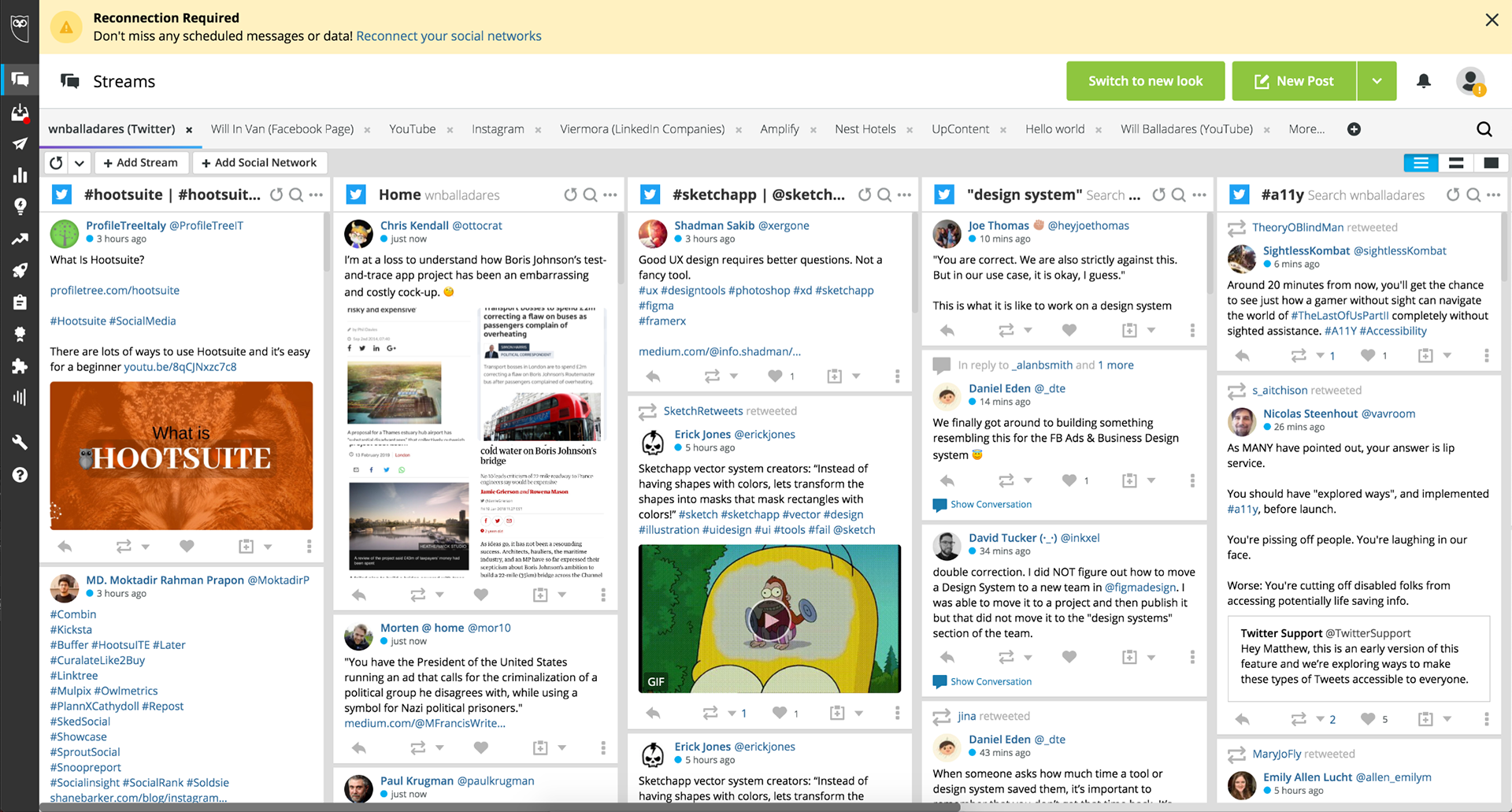Image resolution: width=1512 pixels, height=812 pixels.
Task: Switch to Amplify tab
Action: coord(780,129)
